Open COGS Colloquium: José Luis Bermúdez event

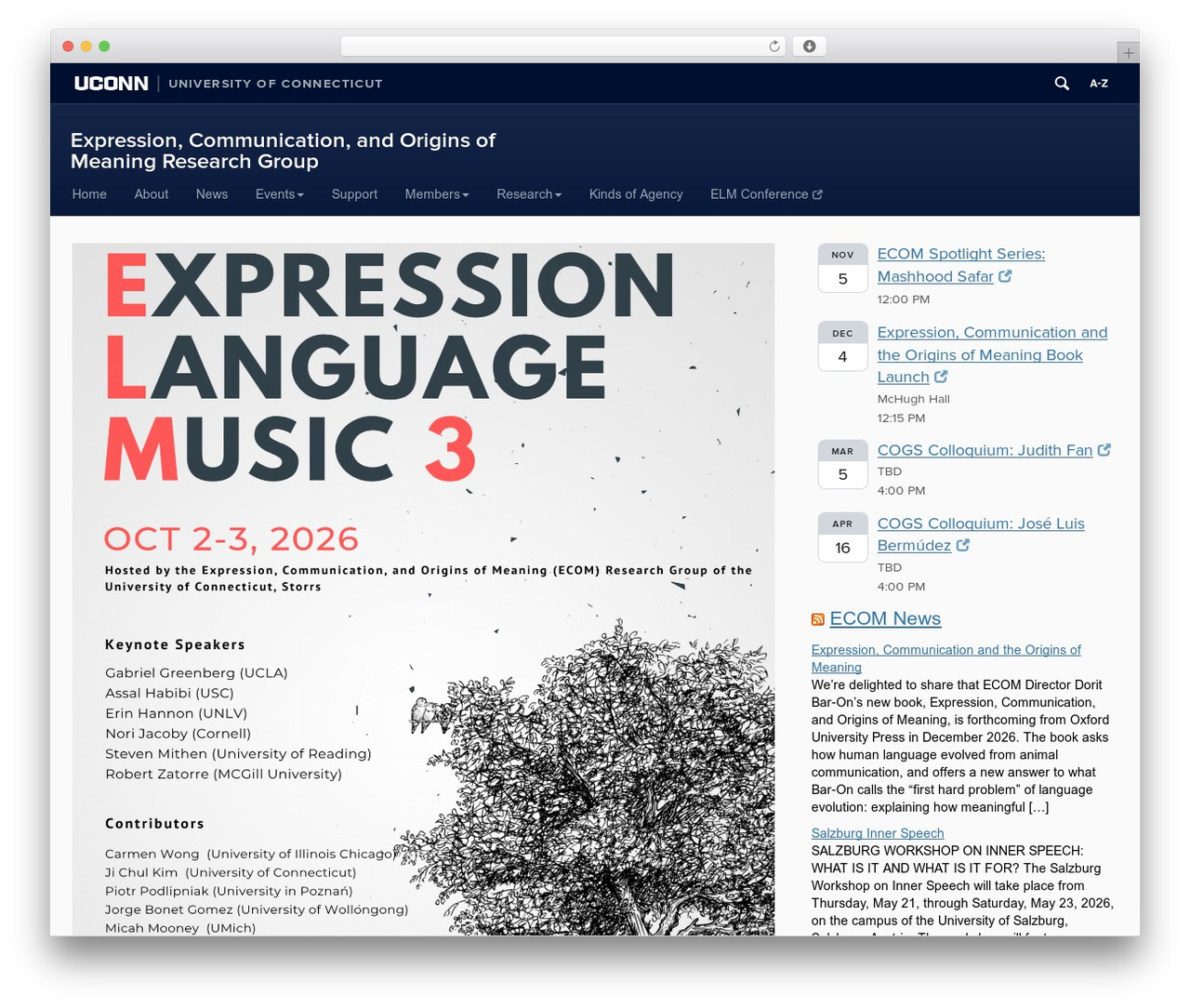(981, 535)
